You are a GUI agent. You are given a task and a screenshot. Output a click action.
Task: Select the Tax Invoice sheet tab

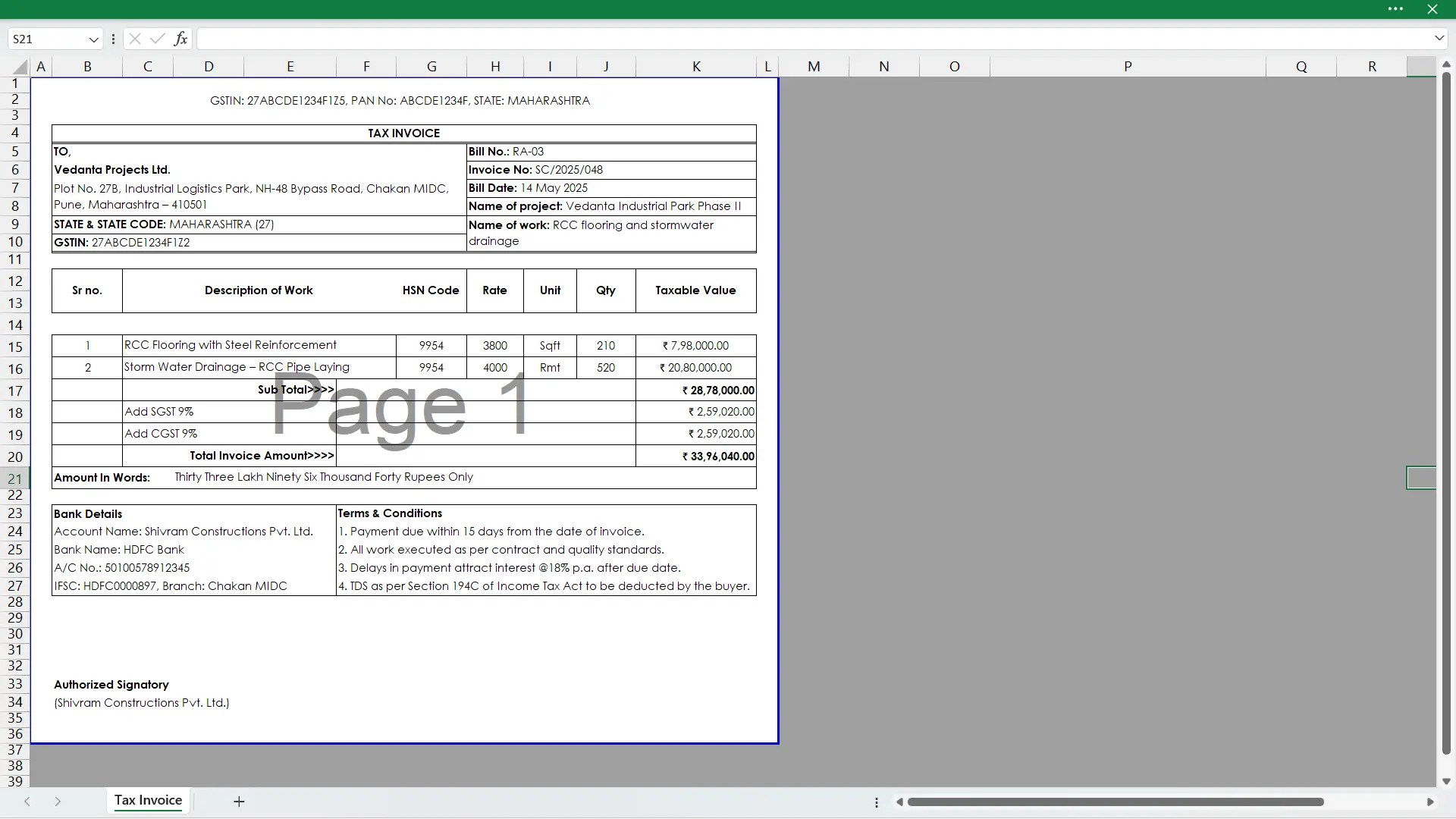(x=148, y=801)
